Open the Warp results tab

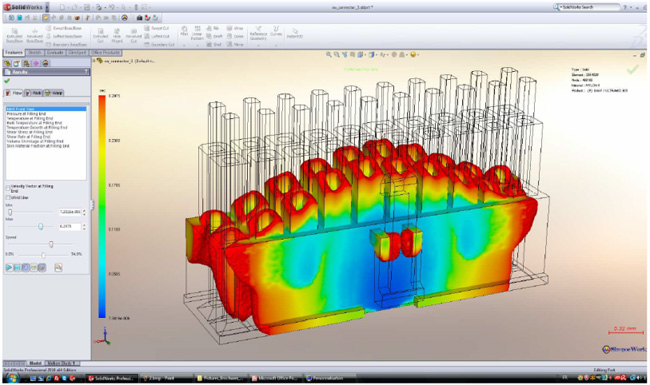[54, 93]
